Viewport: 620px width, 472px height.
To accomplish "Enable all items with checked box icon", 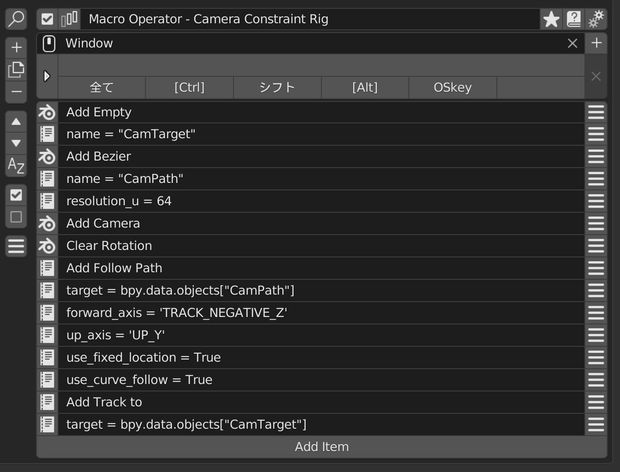I will coord(16,195).
